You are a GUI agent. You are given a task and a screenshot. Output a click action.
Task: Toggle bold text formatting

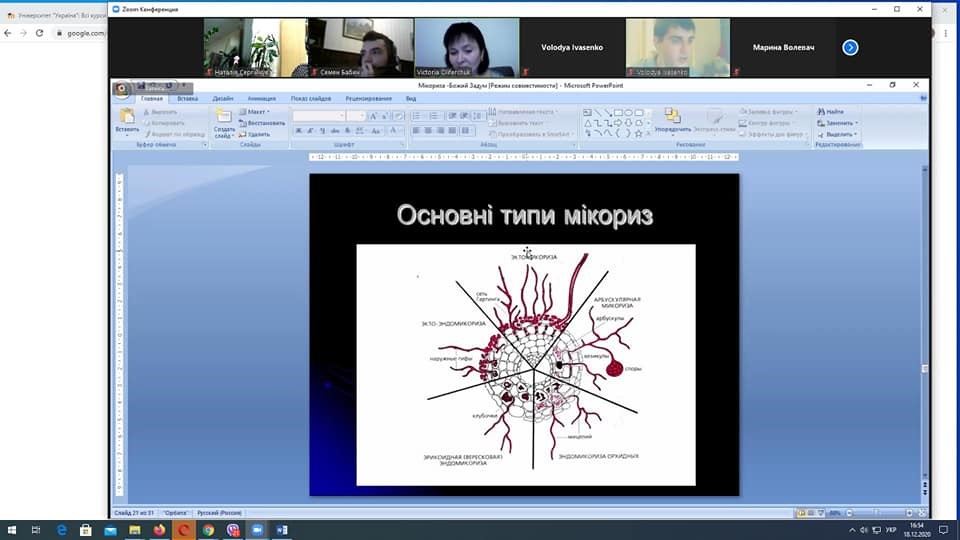click(x=297, y=131)
